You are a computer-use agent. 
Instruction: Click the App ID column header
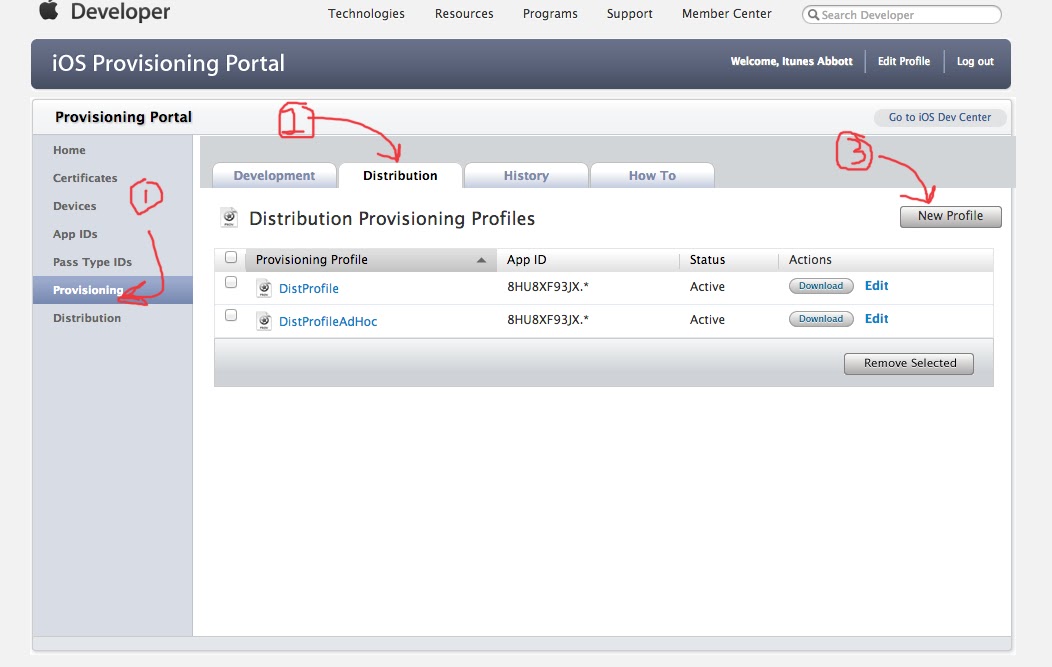(x=527, y=260)
